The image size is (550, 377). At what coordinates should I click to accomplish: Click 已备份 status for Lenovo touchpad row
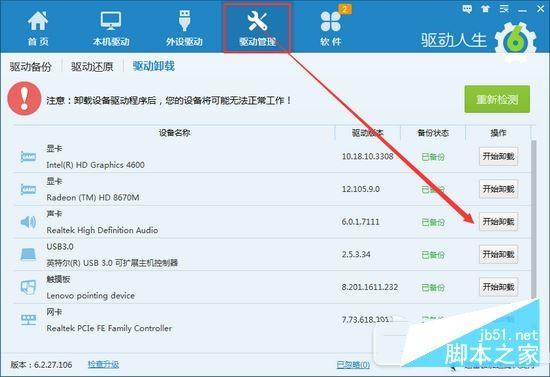(x=433, y=288)
